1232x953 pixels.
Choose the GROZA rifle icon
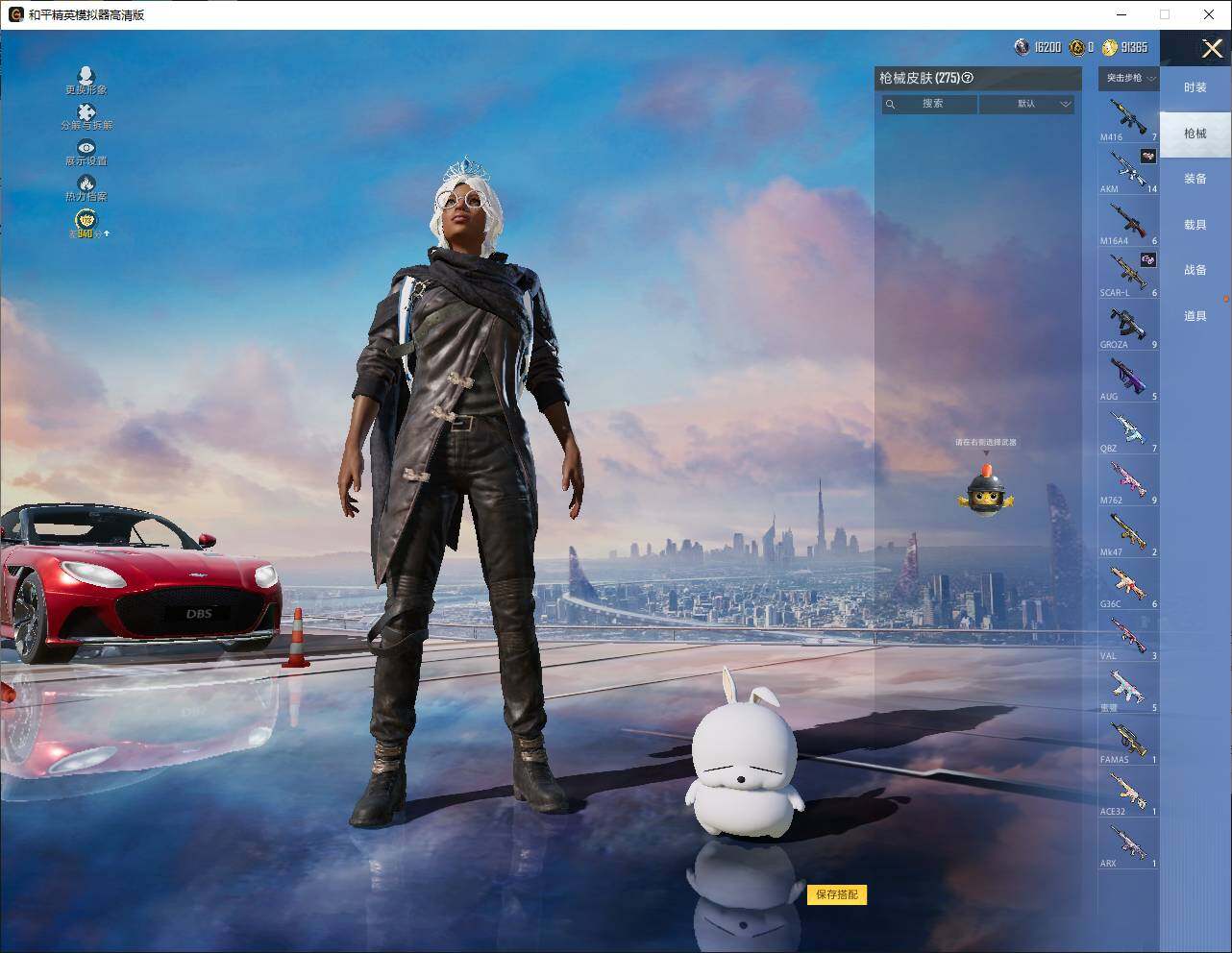tap(1128, 326)
